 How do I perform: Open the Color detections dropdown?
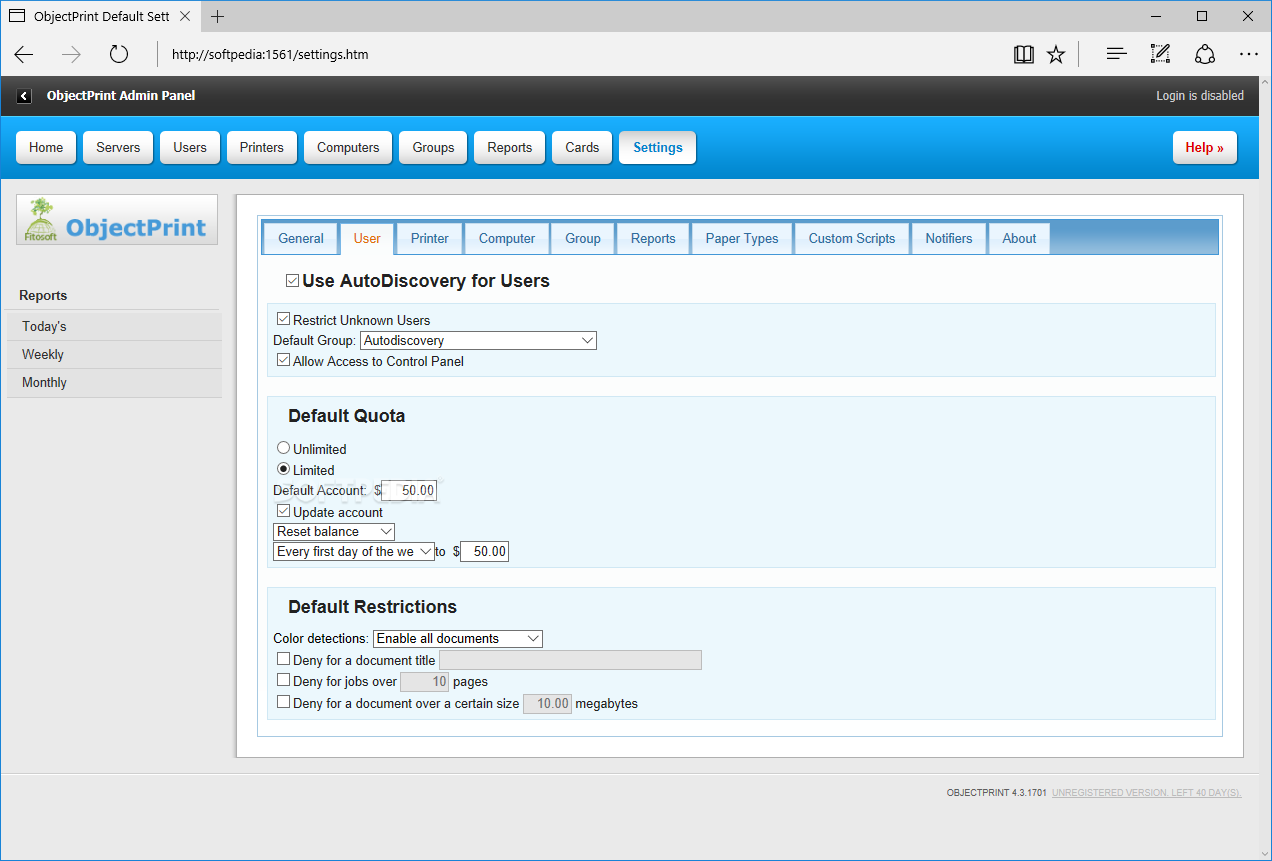(x=458, y=638)
